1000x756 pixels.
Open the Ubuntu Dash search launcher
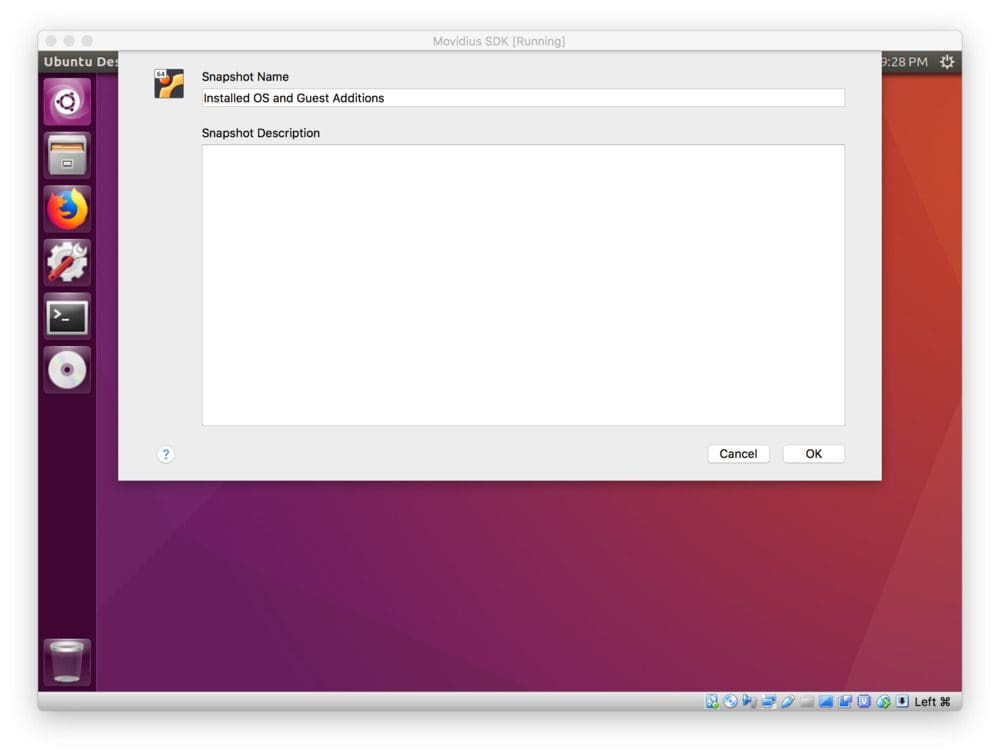click(67, 102)
